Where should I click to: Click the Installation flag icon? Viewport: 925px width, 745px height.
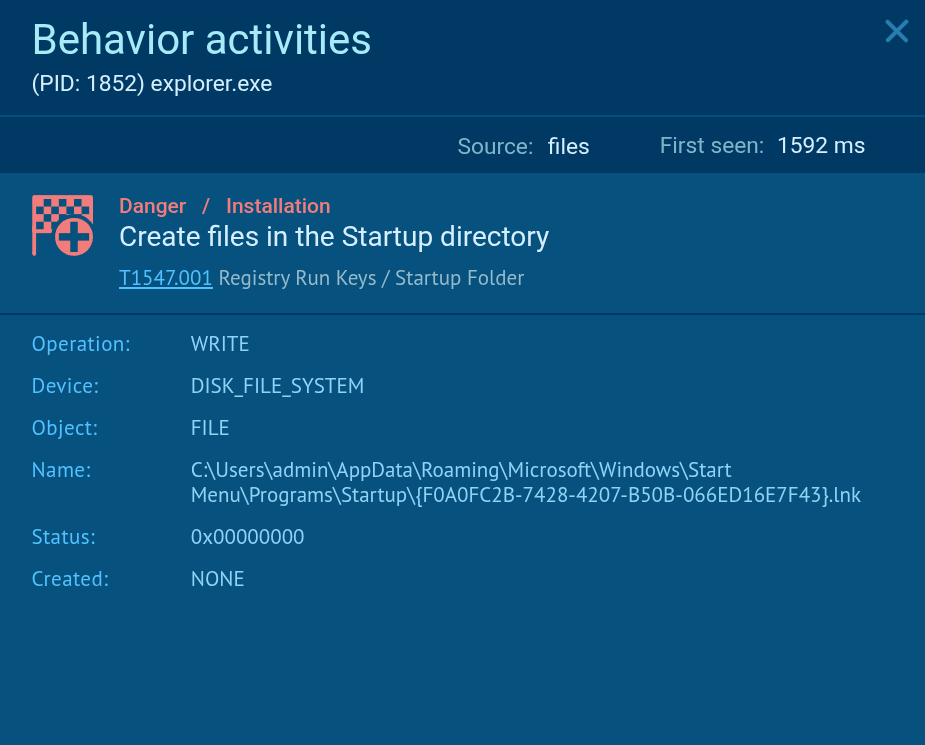pyautogui.click(x=63, y=225)
